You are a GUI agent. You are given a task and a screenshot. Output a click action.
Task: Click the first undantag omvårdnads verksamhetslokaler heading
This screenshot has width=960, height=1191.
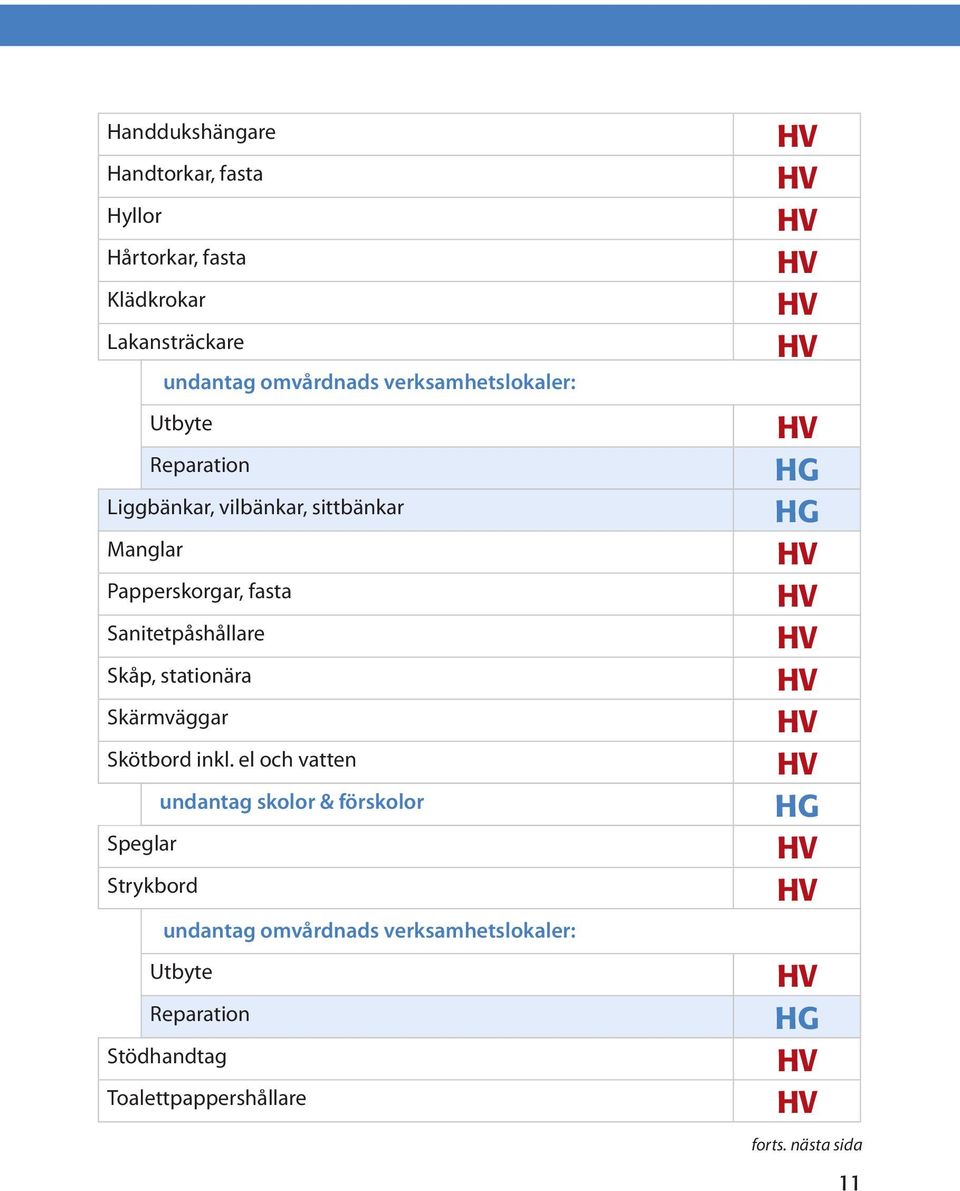pyautogui.click(x=370, y=382)
